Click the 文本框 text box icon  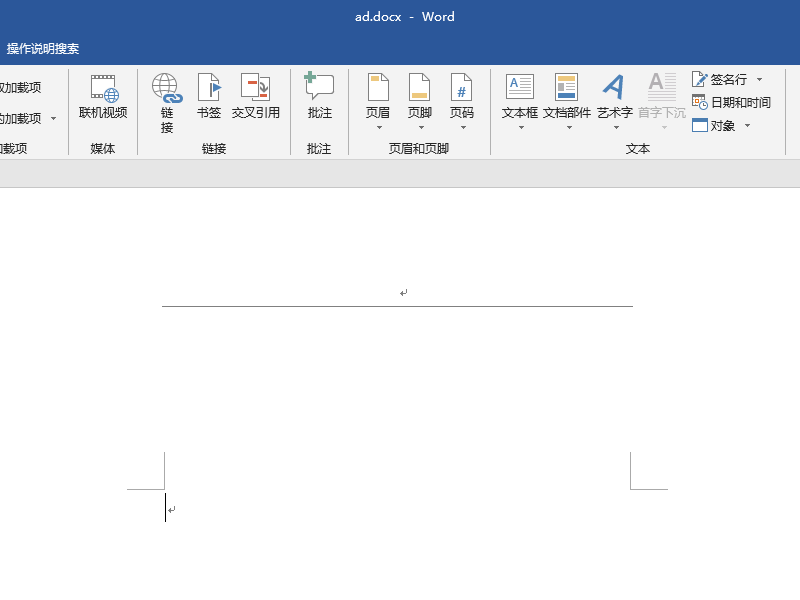[x=520, y=87]
